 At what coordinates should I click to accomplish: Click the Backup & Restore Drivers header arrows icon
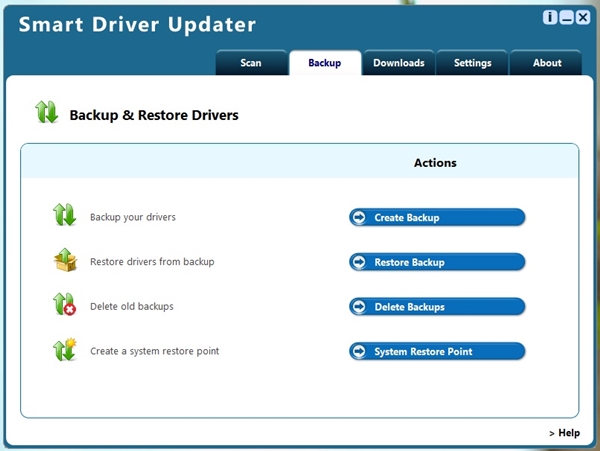(47, 112)
